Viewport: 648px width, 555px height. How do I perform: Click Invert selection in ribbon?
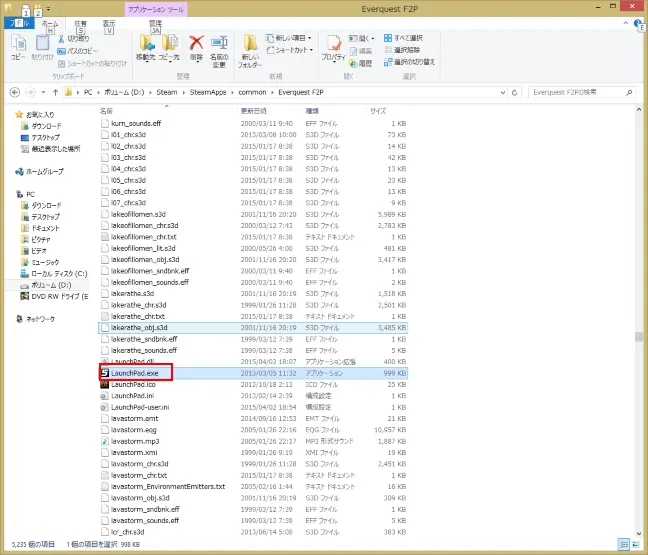coord(409,62)
